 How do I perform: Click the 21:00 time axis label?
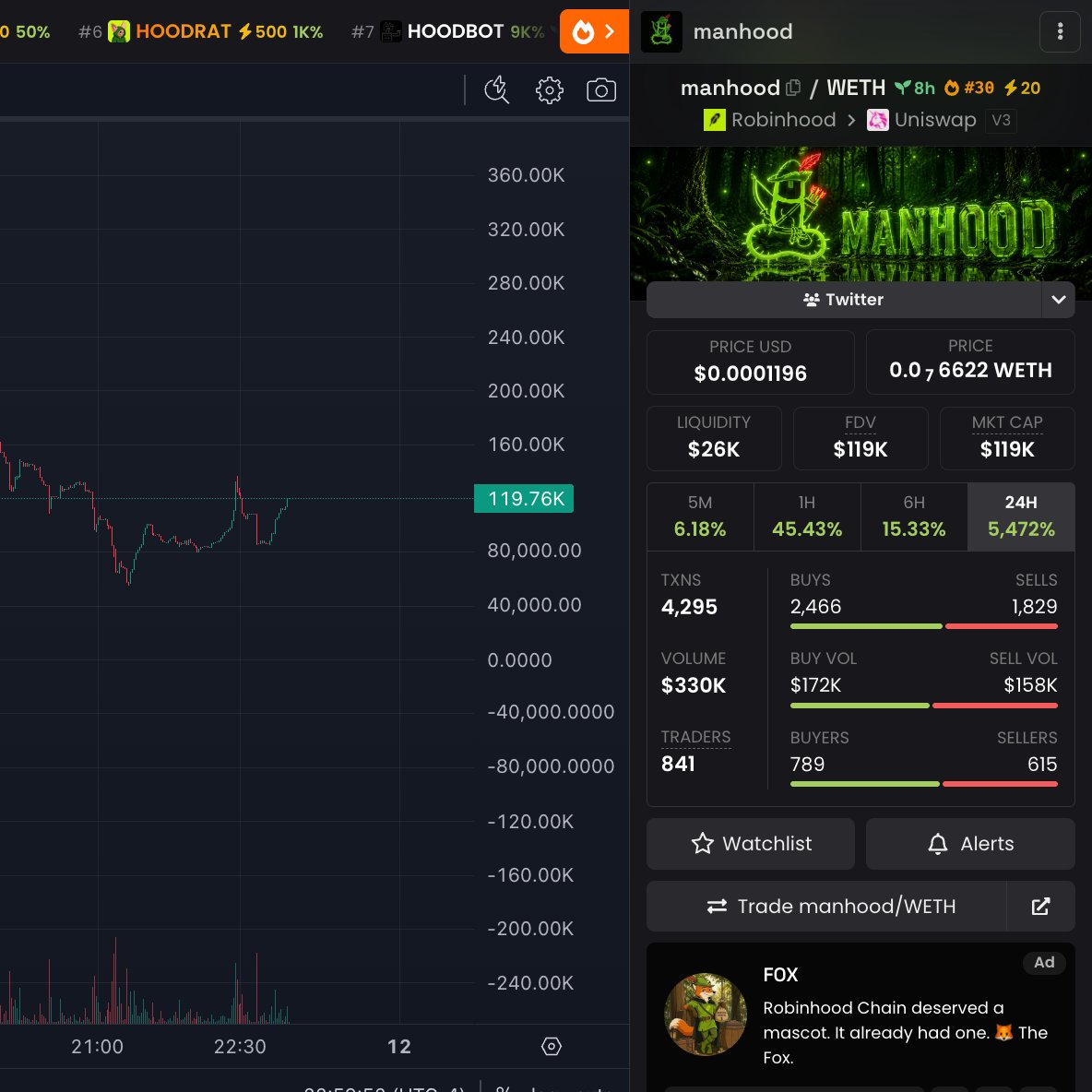click(97, 1046)
